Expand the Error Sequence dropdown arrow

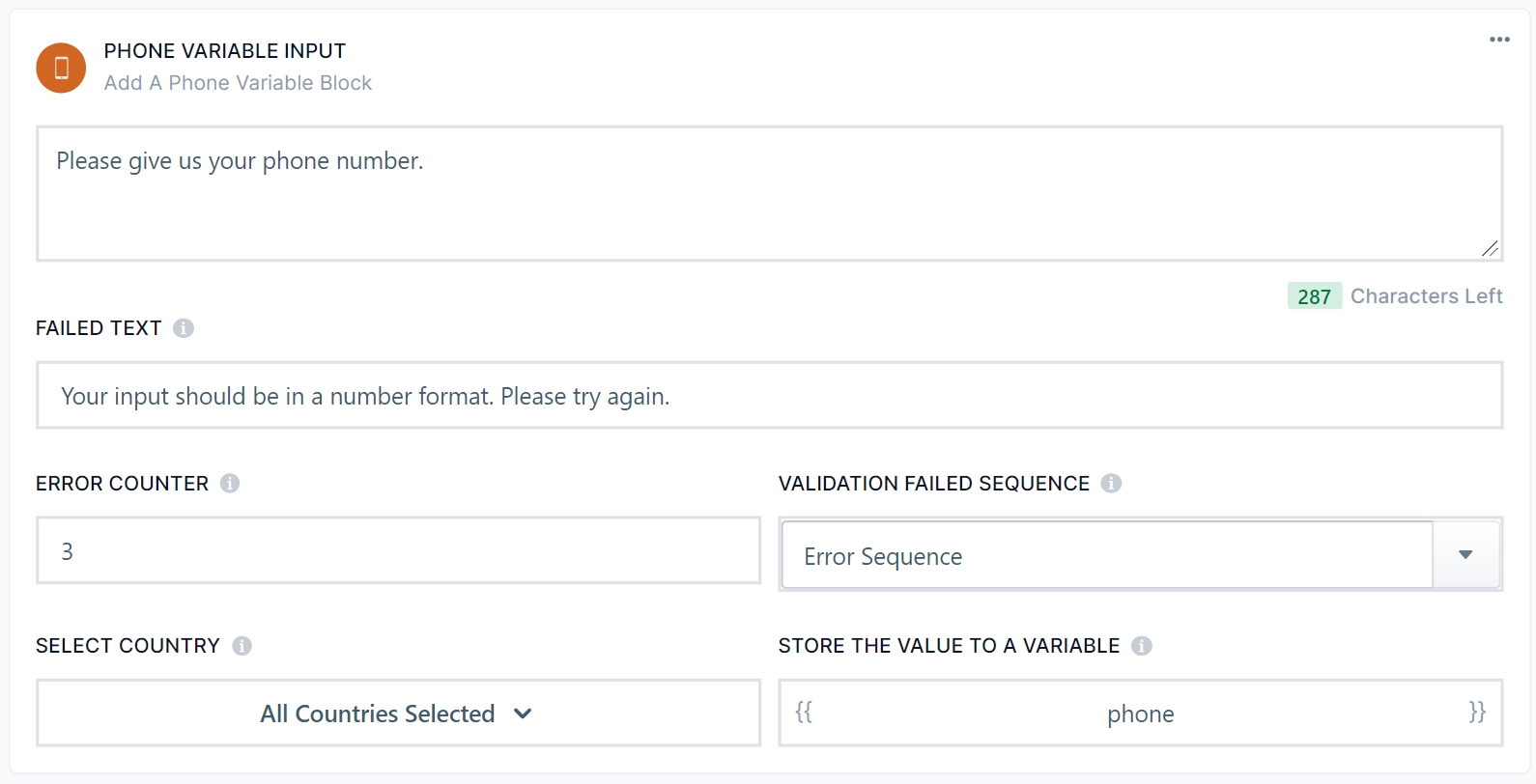pos(1465,555)
